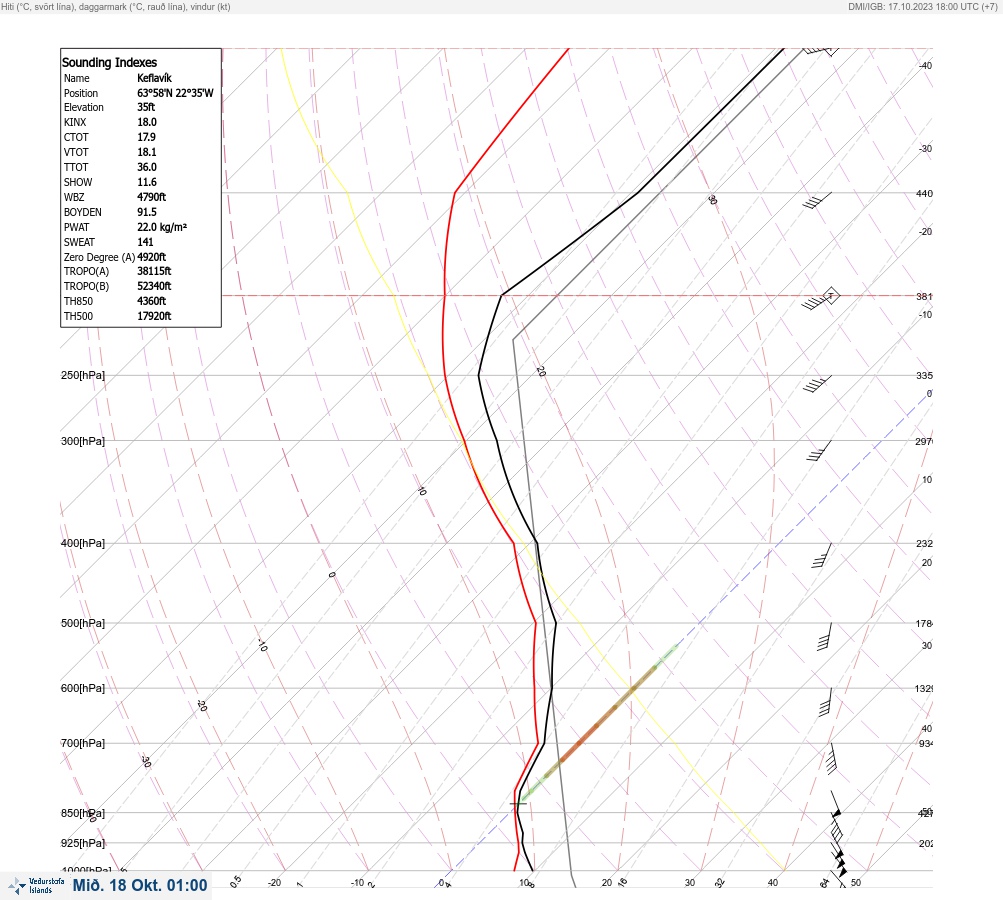The width and height of the screenshot is (1003, 900).
Task: Click the '700[hPa]' pressure label
Action: pos(83,743)
